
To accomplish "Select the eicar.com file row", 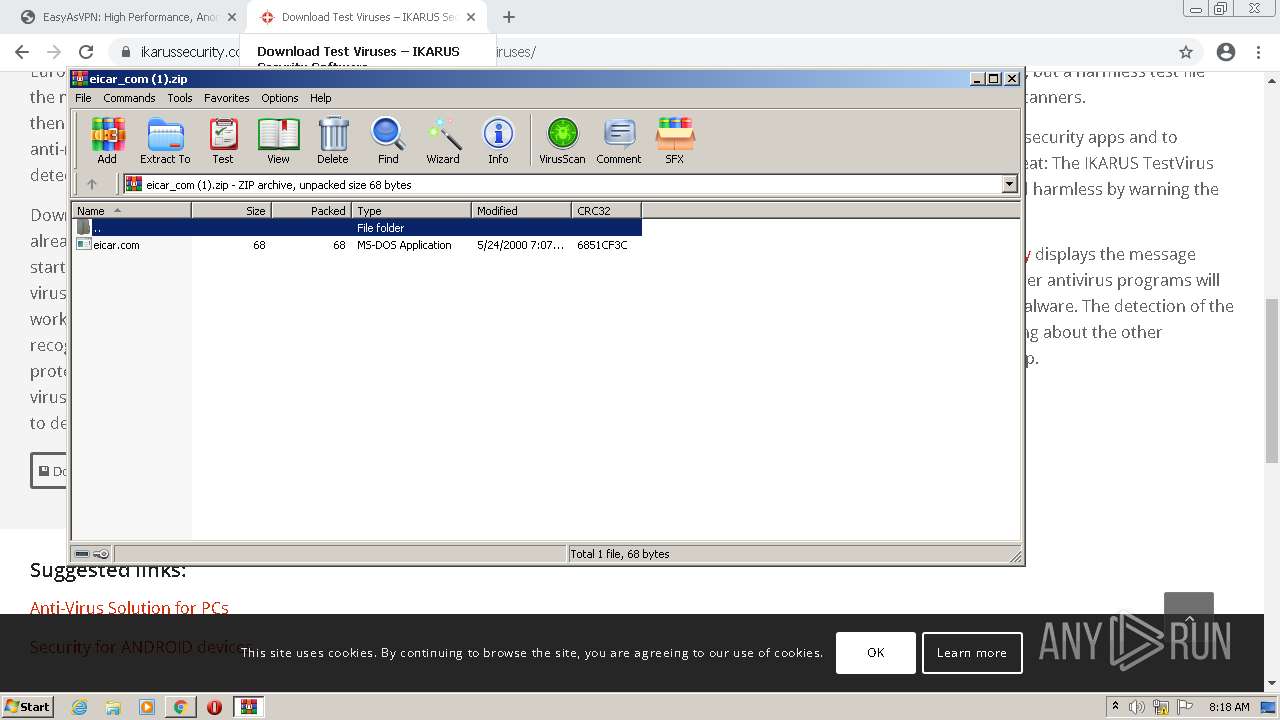I will pyautogui.click(x=356, y=245).
